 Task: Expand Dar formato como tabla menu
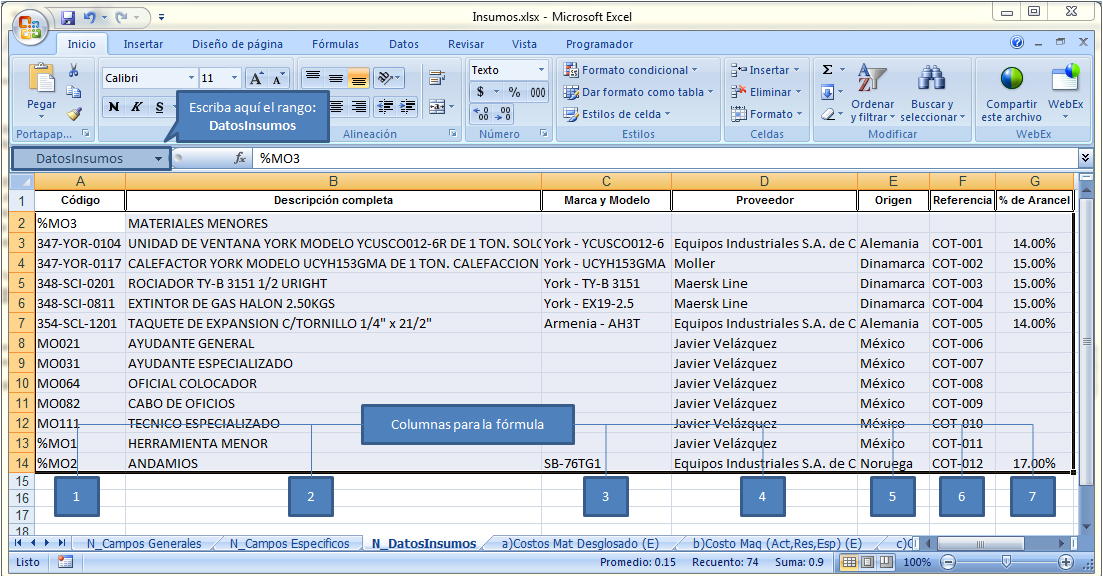638,92
